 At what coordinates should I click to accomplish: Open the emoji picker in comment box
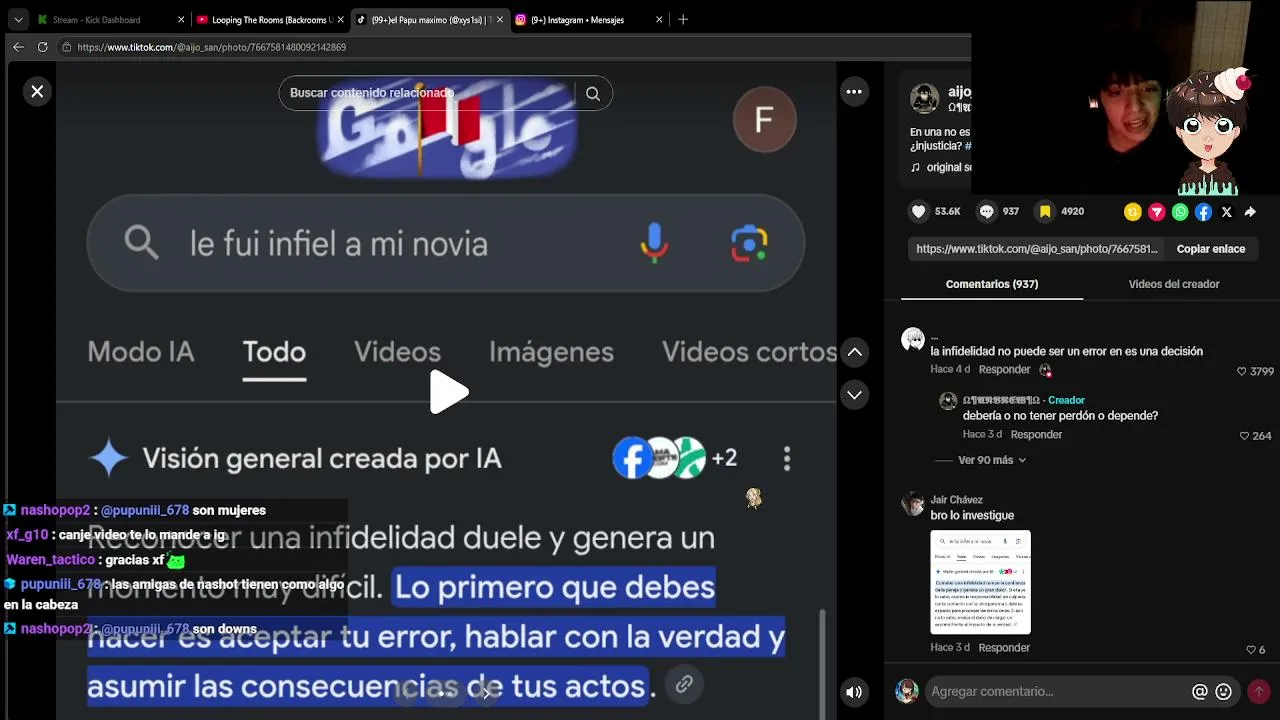(1223, 692)
